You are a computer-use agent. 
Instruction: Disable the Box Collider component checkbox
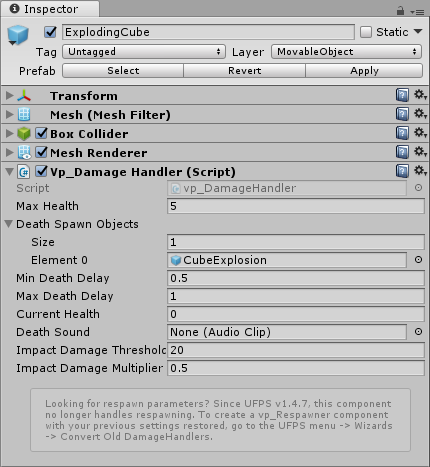(x=41, y=133)
